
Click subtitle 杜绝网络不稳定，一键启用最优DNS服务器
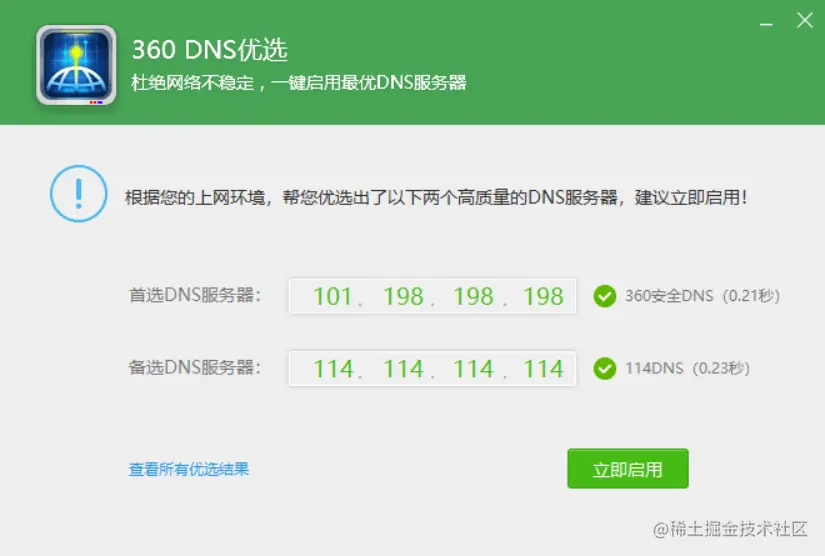[298, 83]
